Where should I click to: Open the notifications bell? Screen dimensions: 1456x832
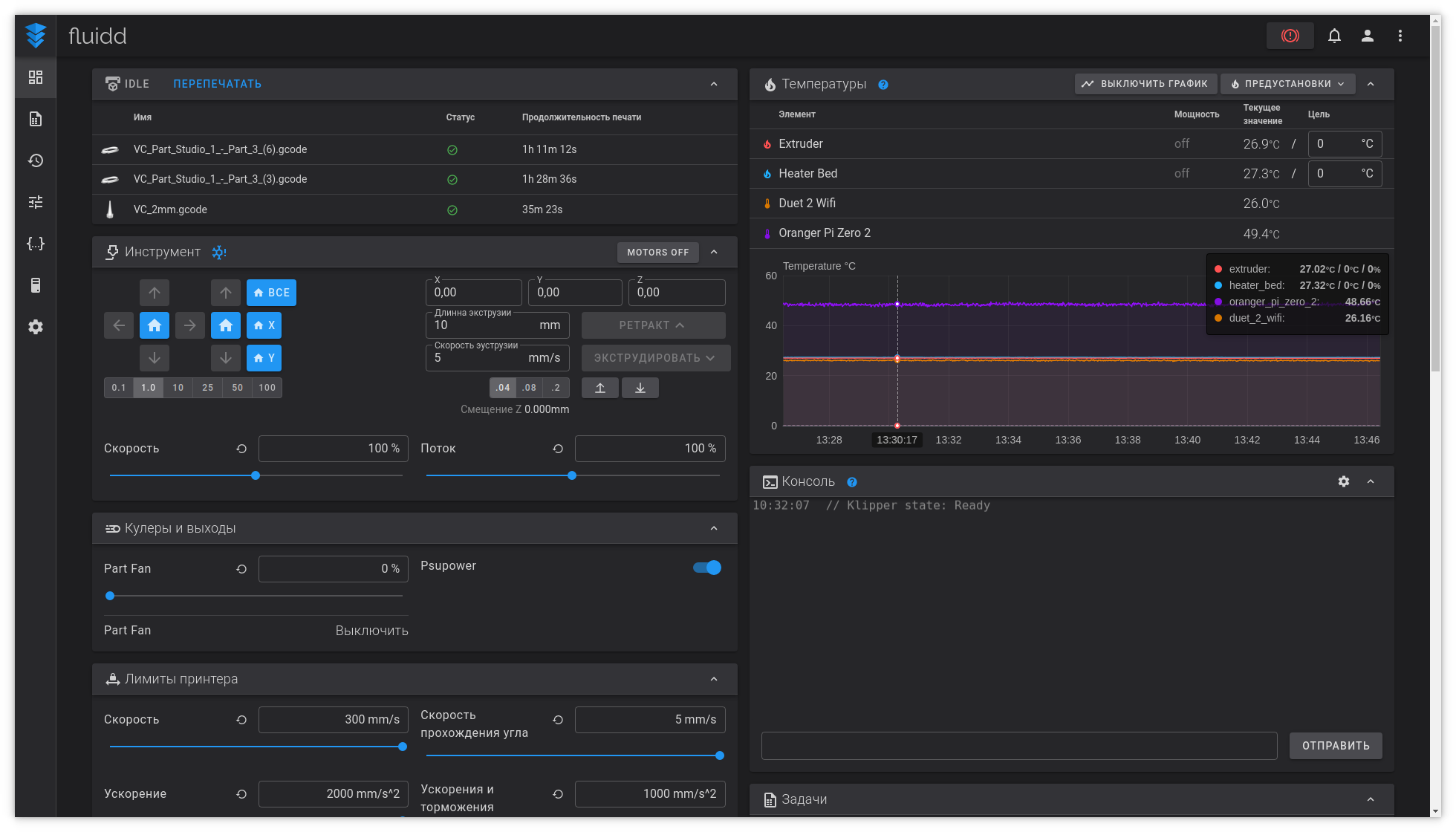pos(1334,36)
